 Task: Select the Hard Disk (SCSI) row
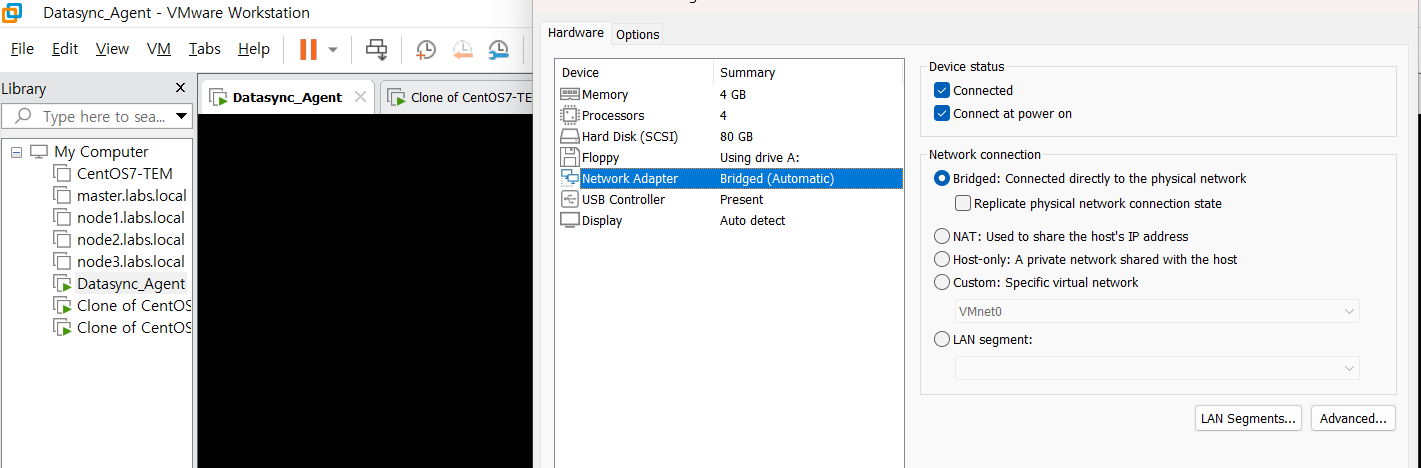tap(730, 137)
